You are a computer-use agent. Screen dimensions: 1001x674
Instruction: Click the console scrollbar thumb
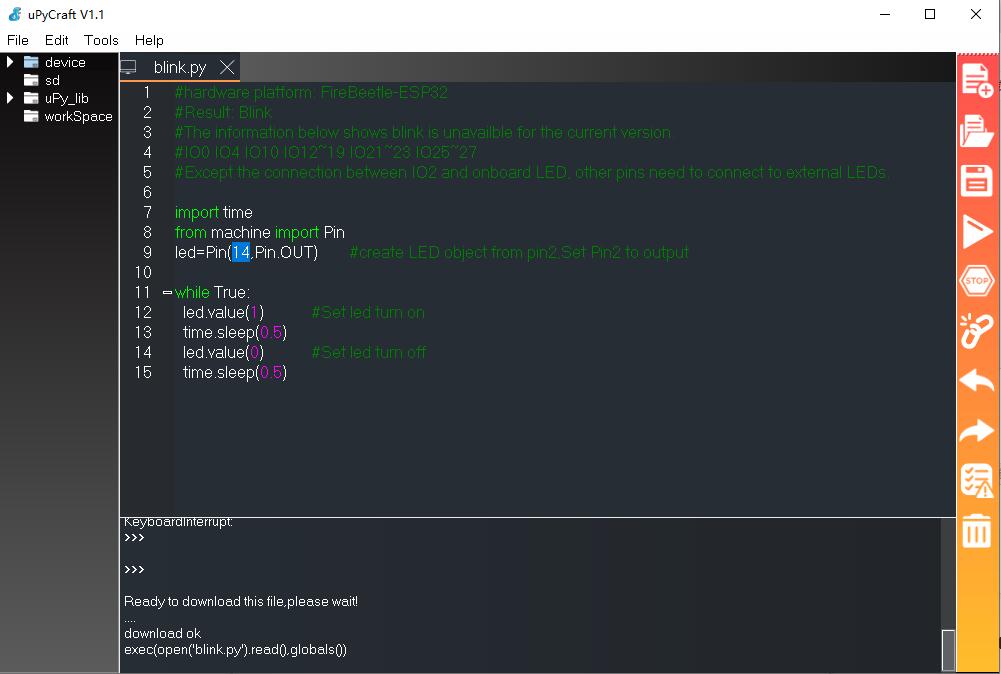pos(948,650)
